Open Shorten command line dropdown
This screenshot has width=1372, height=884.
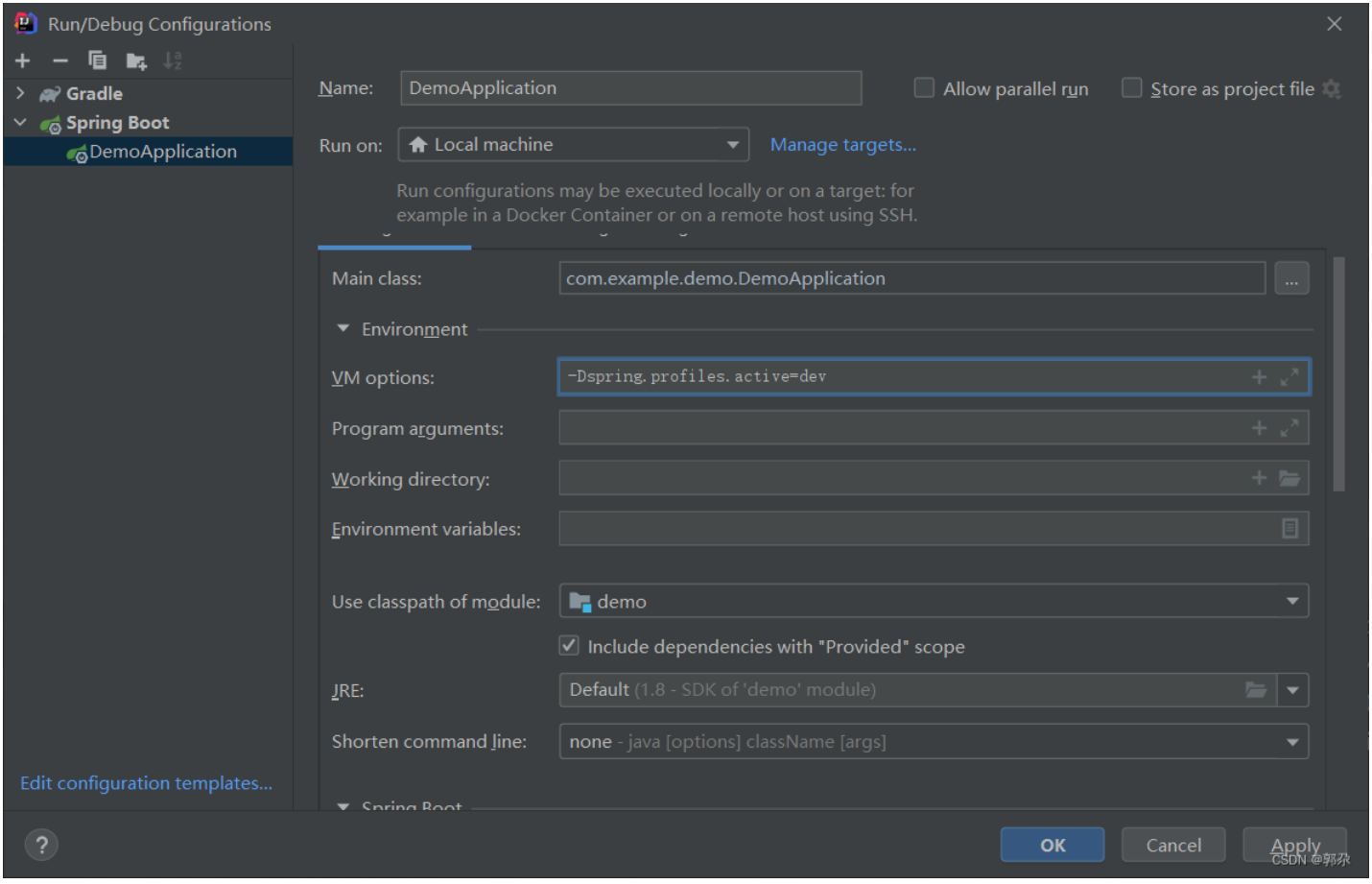[934, 742]
